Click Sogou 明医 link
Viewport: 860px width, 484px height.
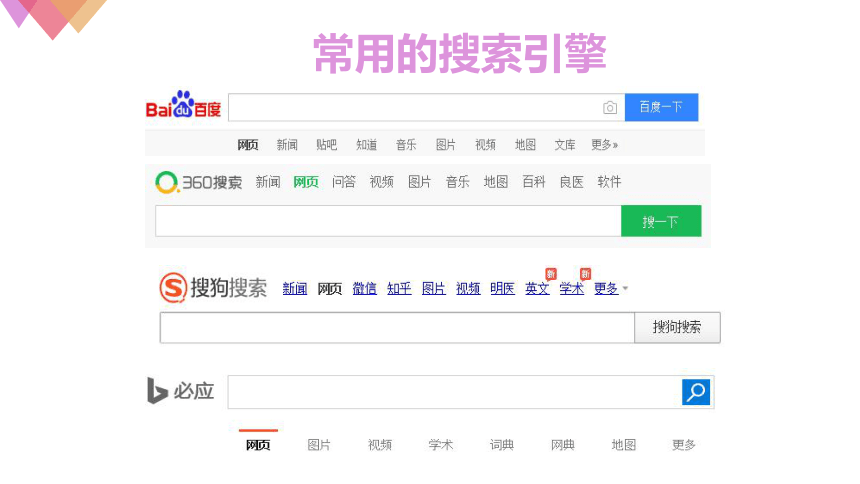502,289
